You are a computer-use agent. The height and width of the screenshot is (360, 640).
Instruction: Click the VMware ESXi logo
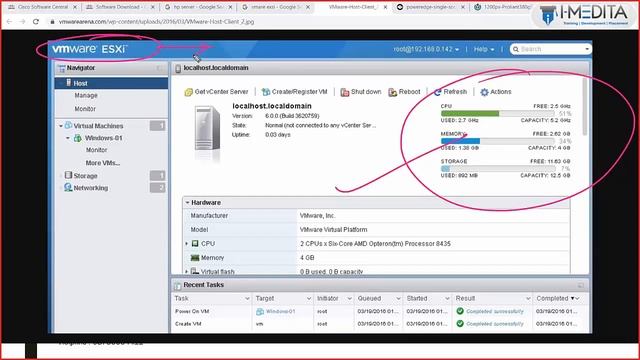(x=89, y=49)
